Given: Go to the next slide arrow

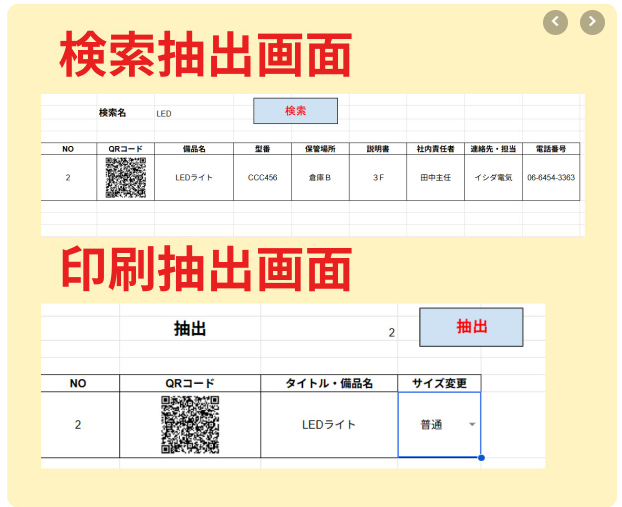Looking at the screenshot, I should coord(592,22).
